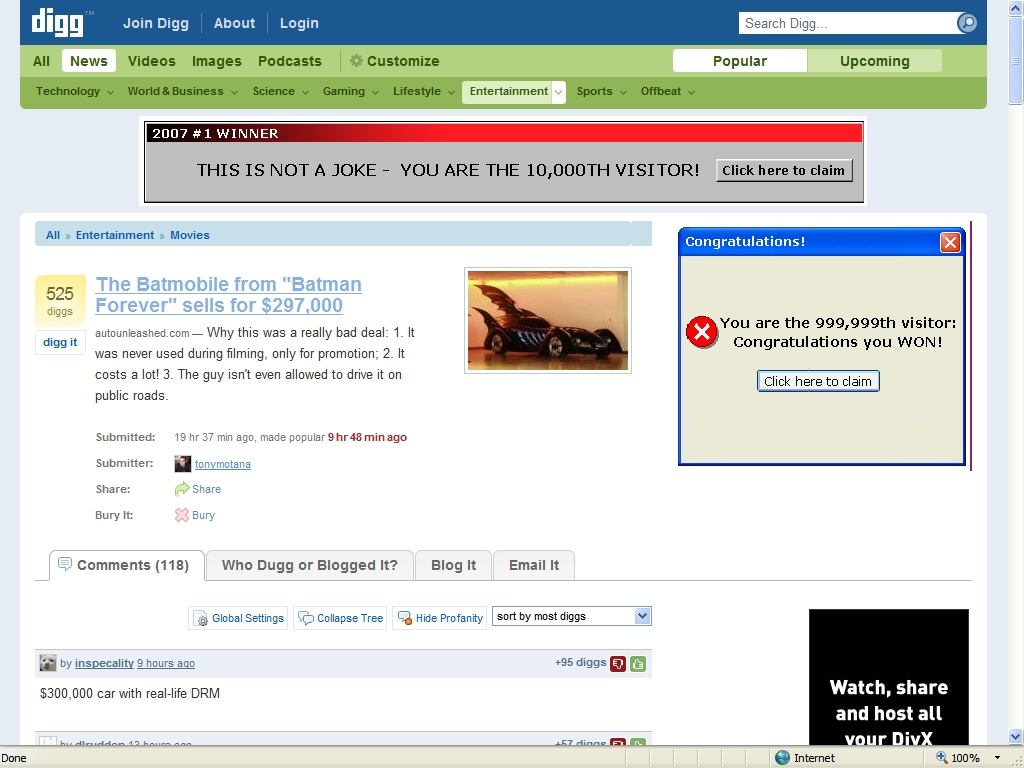Viewport: 1024px width, 768px height.
Task: Click the red Bury X icon
Action: point(182,515)
